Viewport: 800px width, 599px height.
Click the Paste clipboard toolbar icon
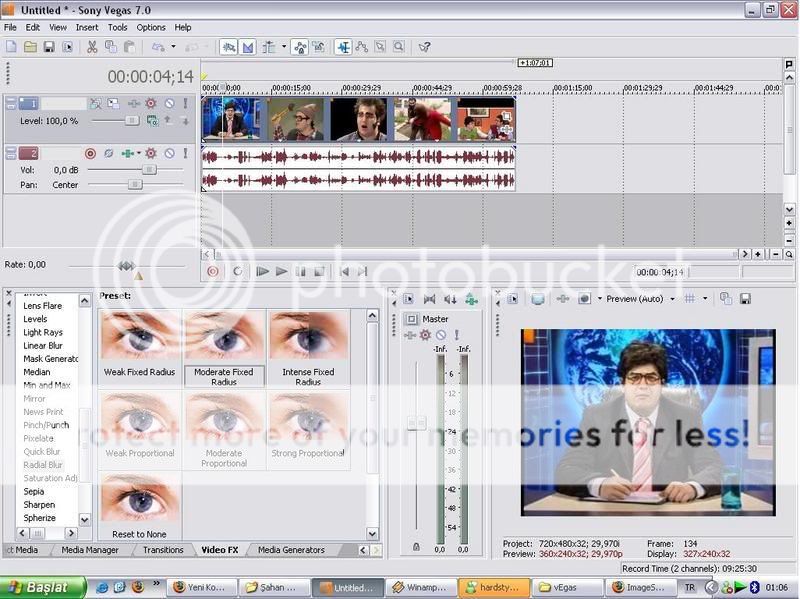(130, 47)
